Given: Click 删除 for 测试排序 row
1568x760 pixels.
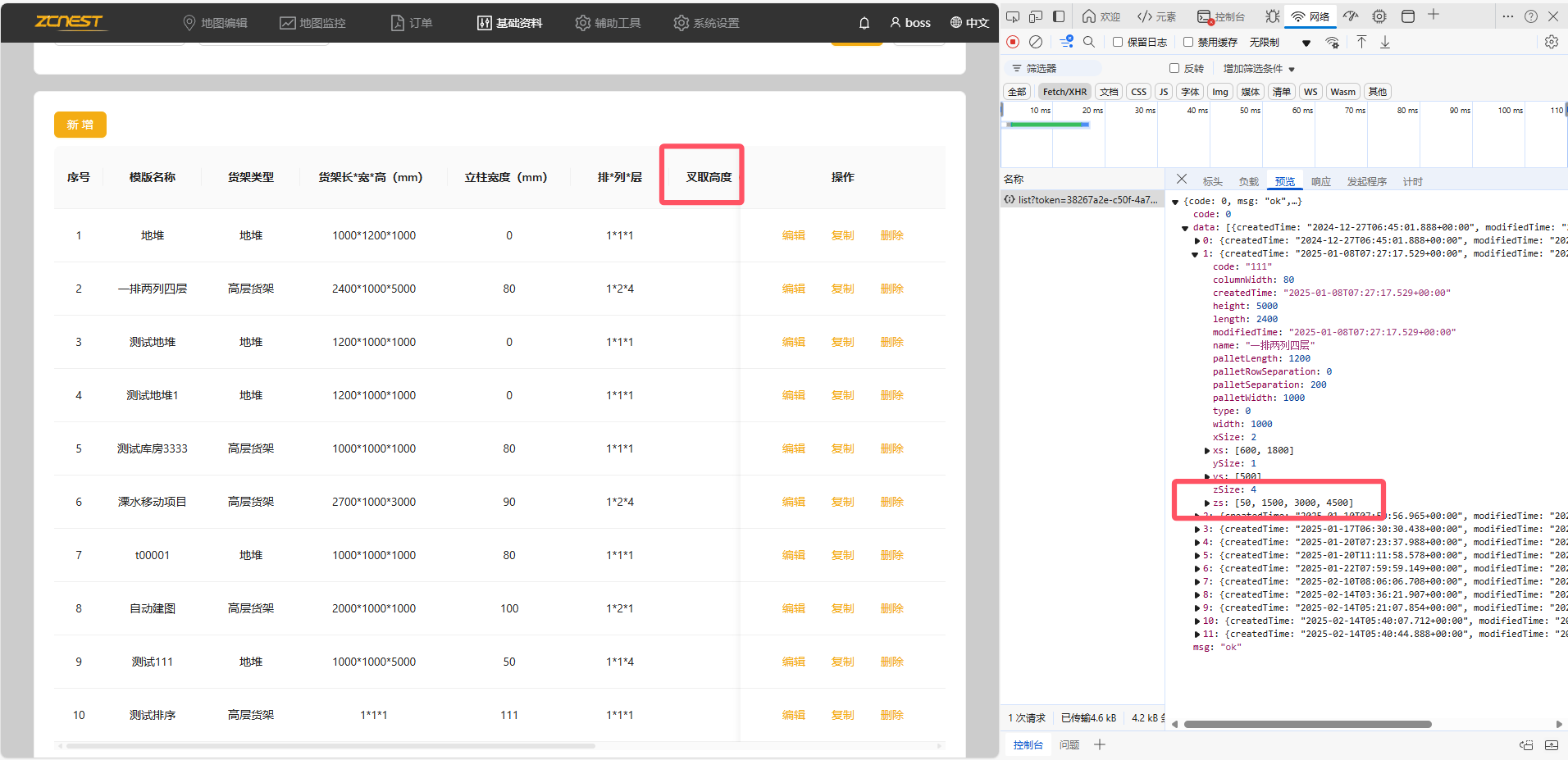Looking at the screenshot, I should pos(892,715).
